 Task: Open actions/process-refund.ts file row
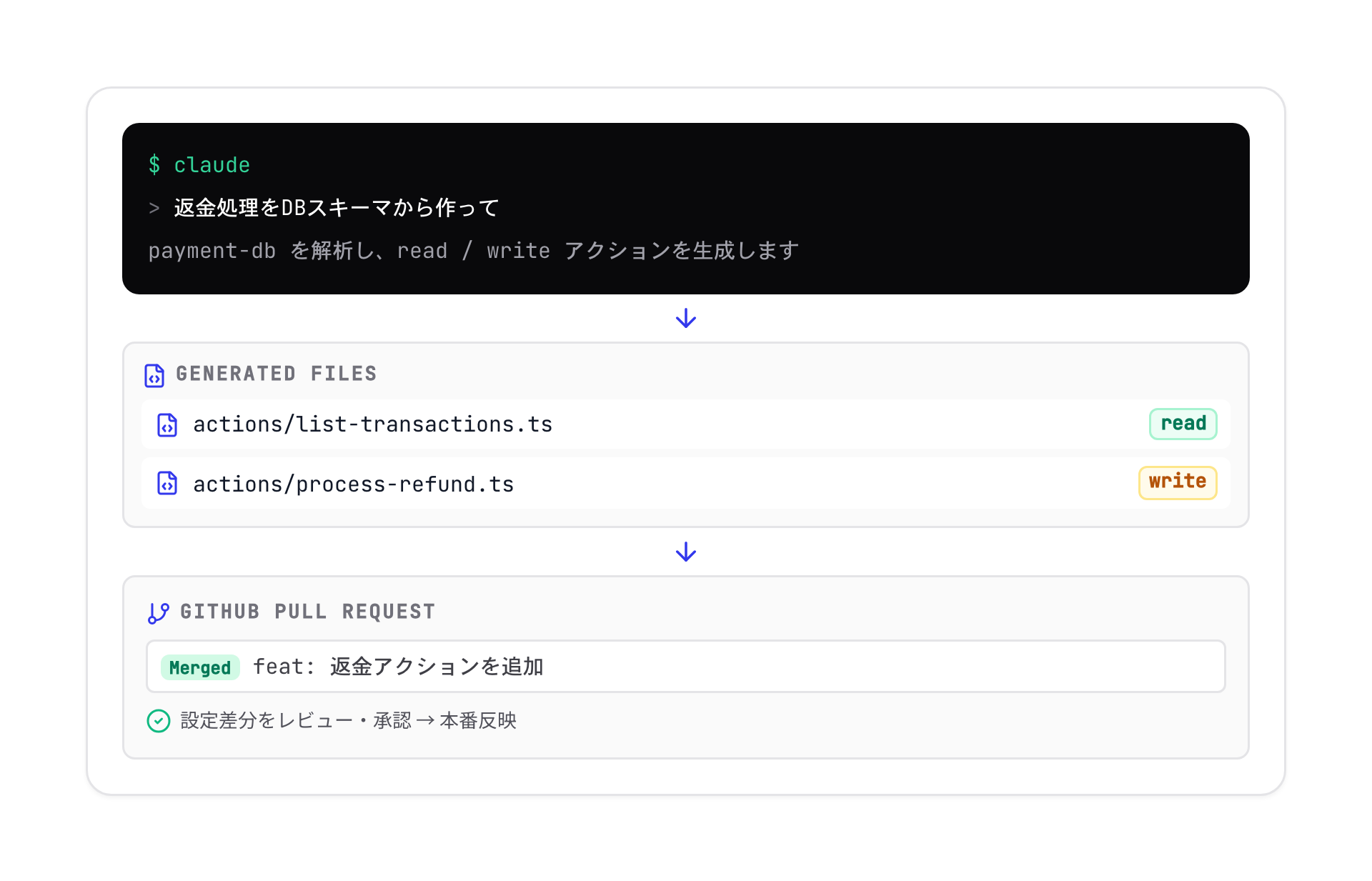click(x=686, y=483)
